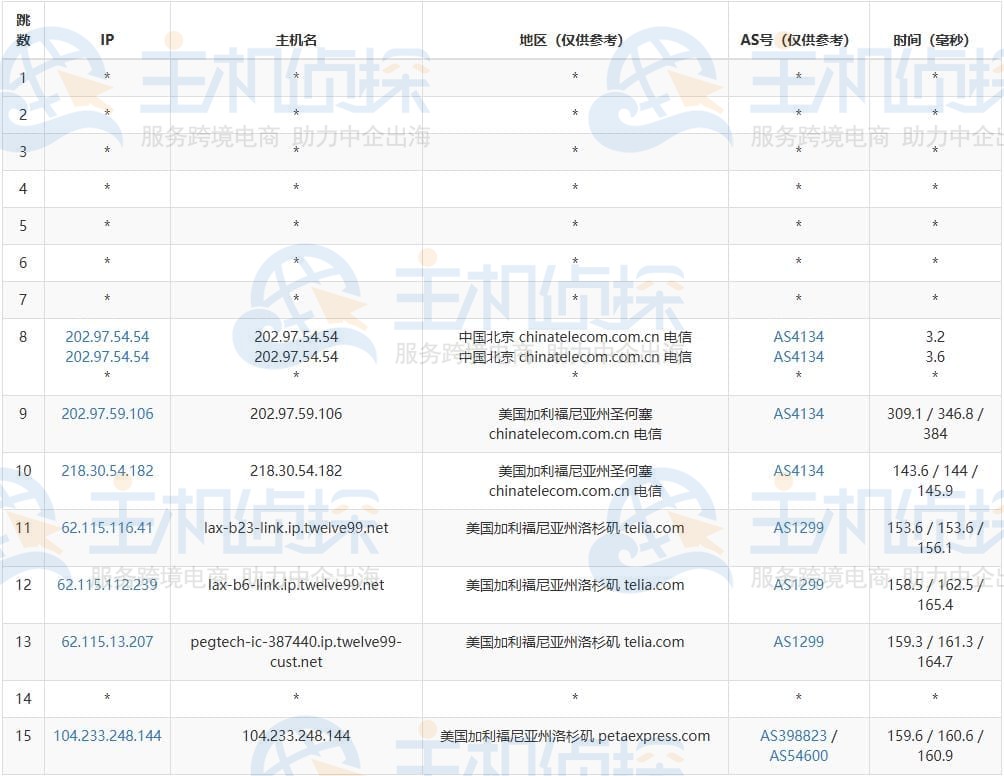Open the AS4134 link on hop 9
Image resolution: width=1004 pixels, height=776 pixels.
click(798, 413)
